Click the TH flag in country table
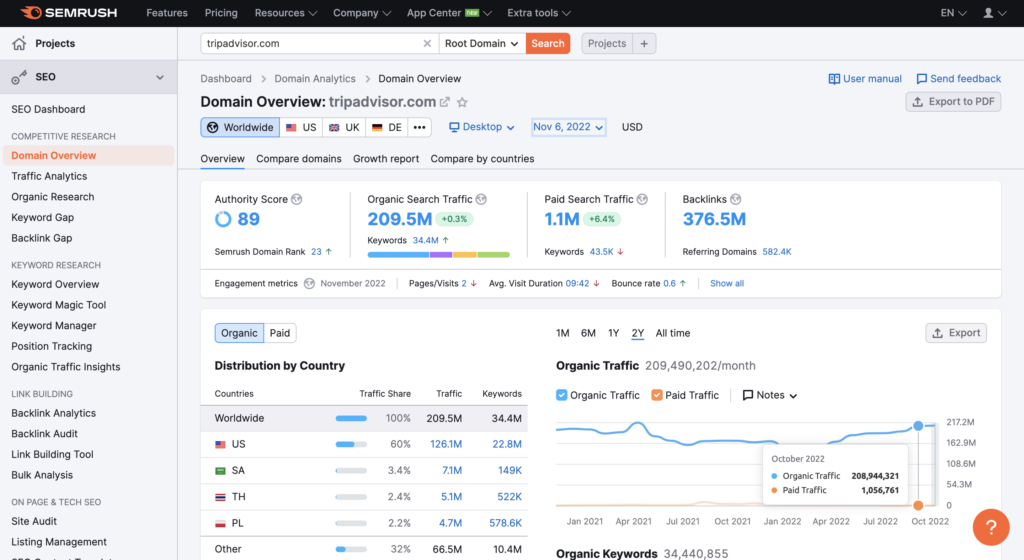 coord(220,497)
